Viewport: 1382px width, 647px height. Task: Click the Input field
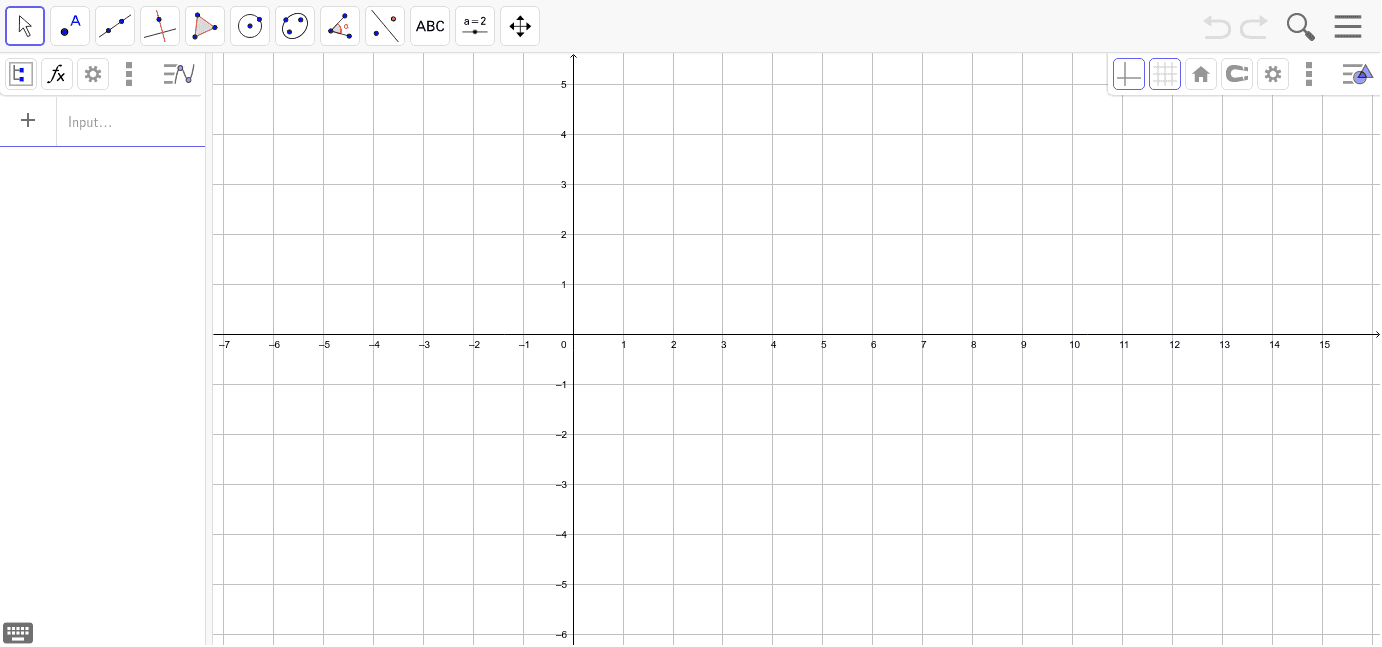[131, 122]
